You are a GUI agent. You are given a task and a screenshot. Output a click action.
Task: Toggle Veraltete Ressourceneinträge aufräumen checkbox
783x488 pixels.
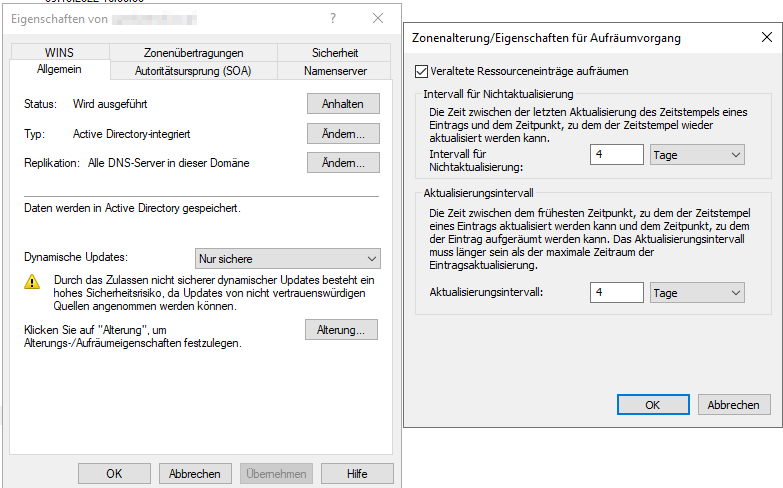click(421, 71)
